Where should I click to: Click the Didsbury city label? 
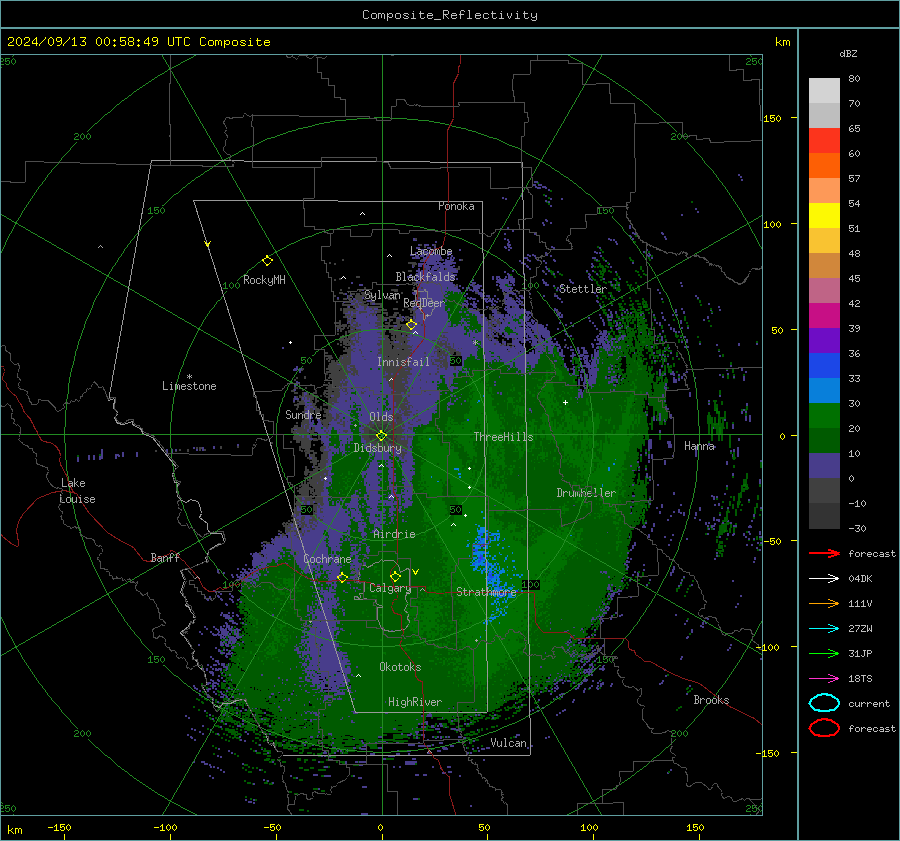click(377, 448)
